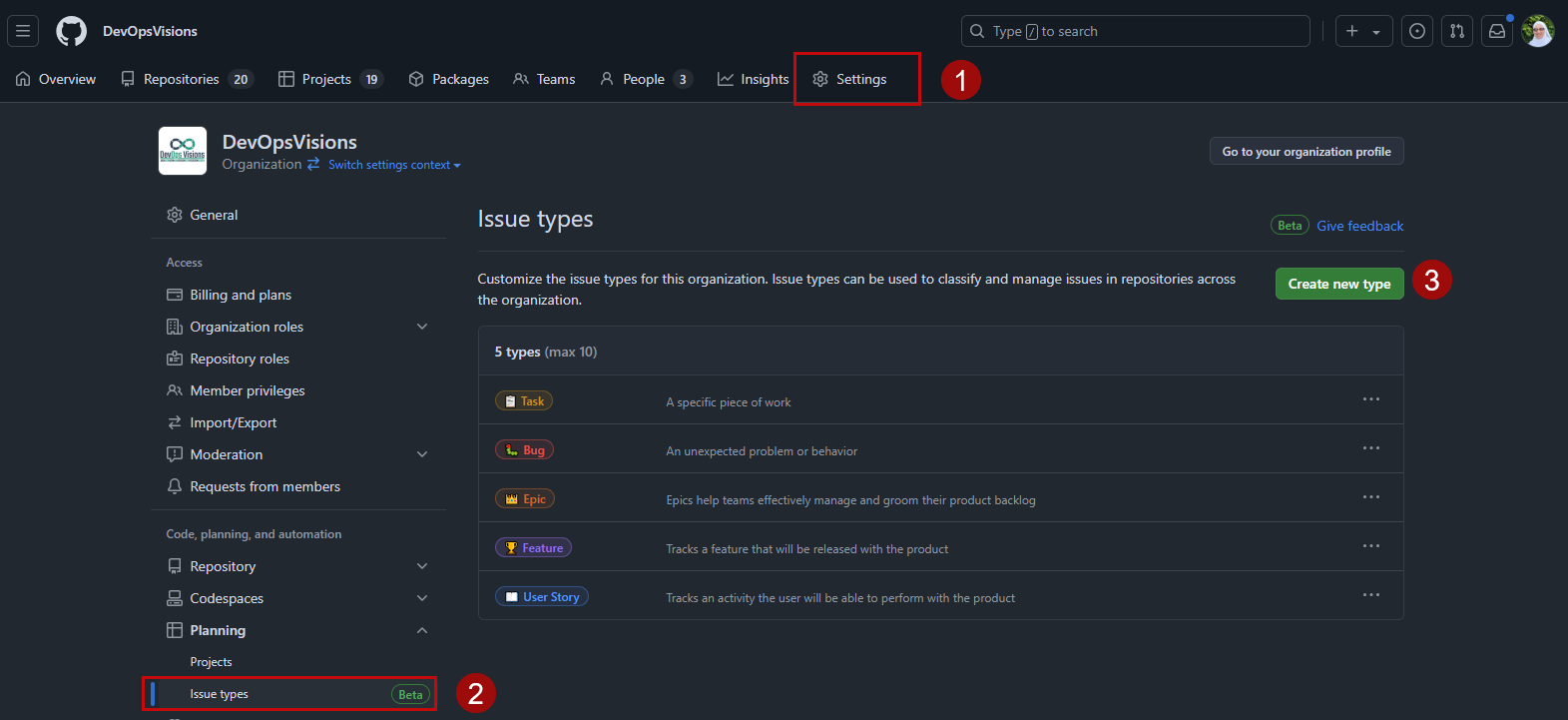Open Switch settings context dropdown
Image resolution: width=1568 pixels, height=720 pixels.
[394, 165]
